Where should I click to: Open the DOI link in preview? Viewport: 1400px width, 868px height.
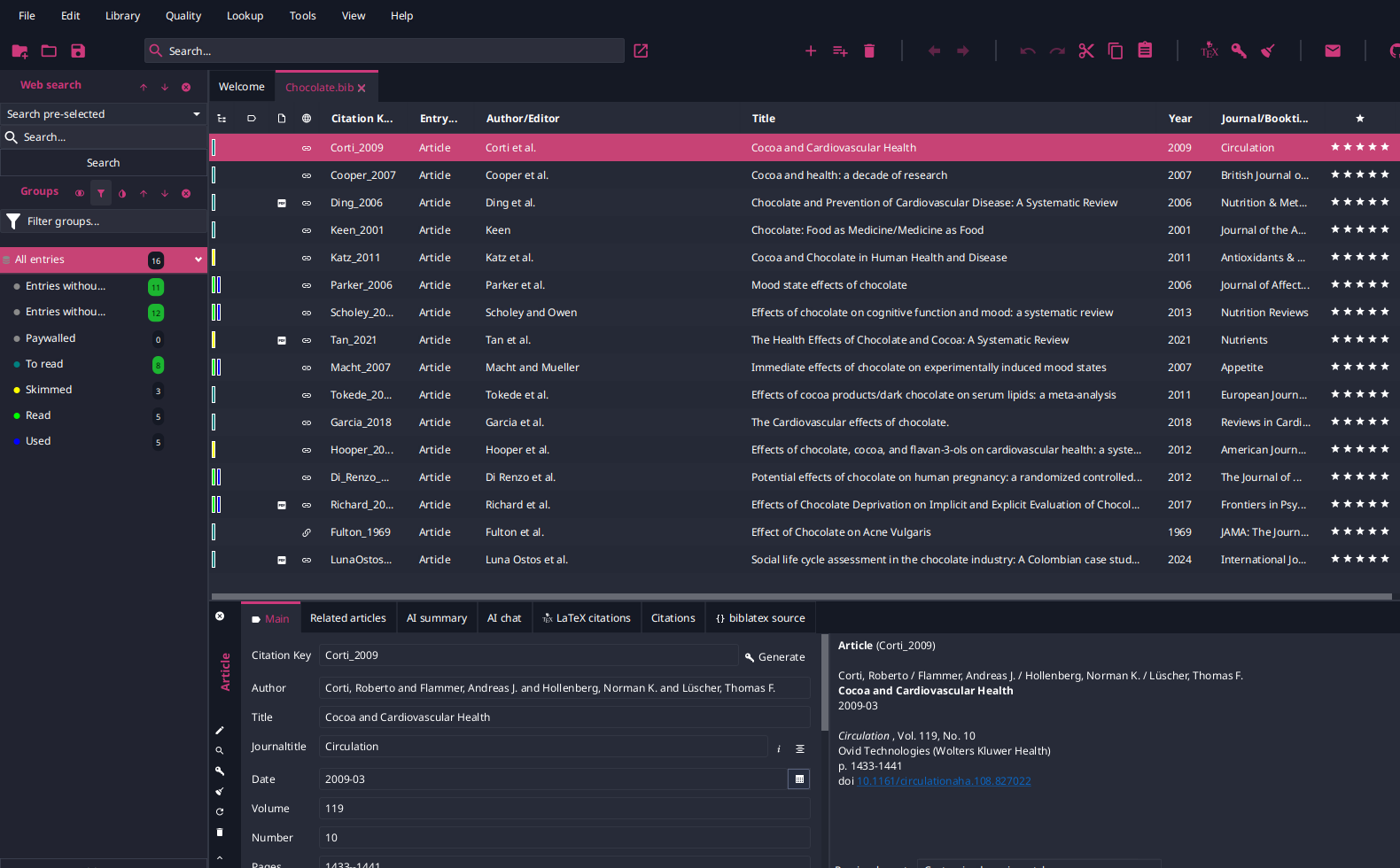(944, 781)
